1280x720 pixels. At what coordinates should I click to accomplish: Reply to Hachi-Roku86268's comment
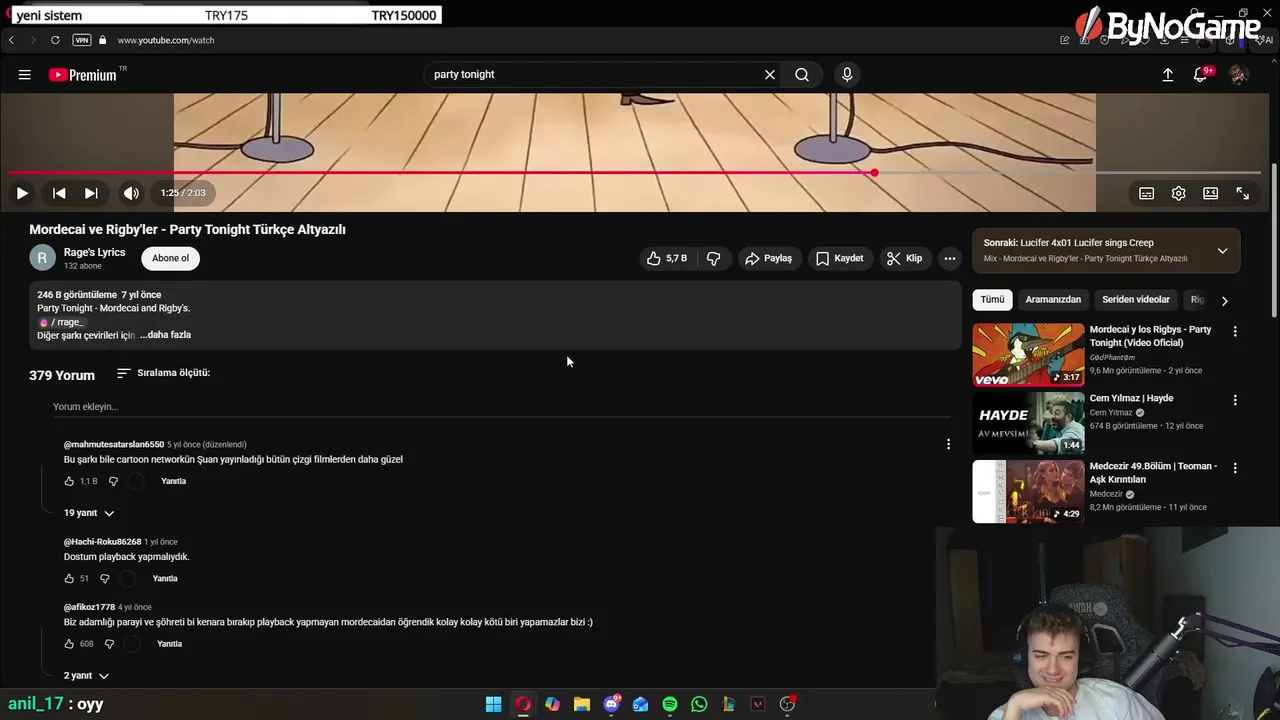[x=165, y=578]
